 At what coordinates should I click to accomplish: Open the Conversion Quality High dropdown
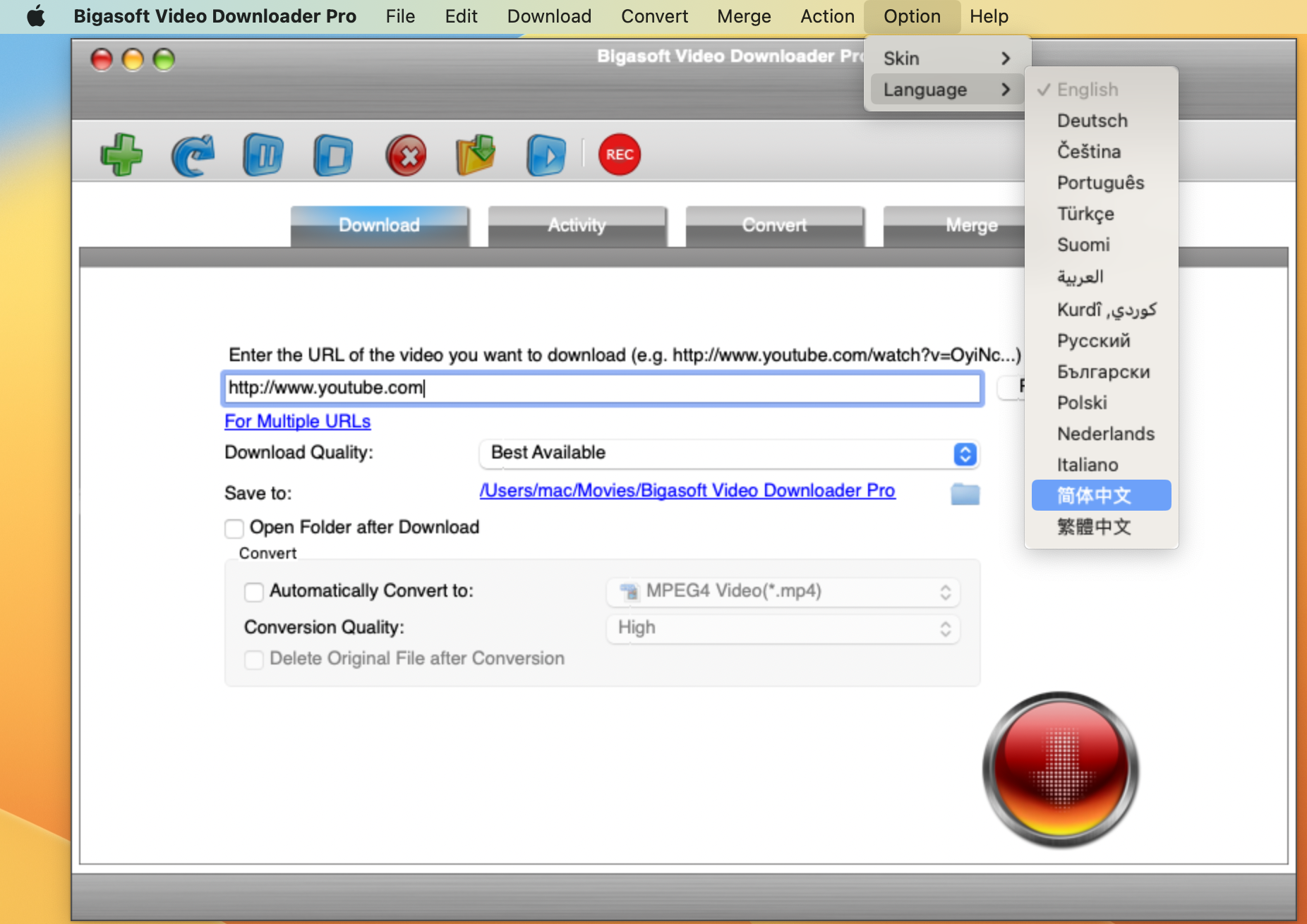[x=783, y=628]
